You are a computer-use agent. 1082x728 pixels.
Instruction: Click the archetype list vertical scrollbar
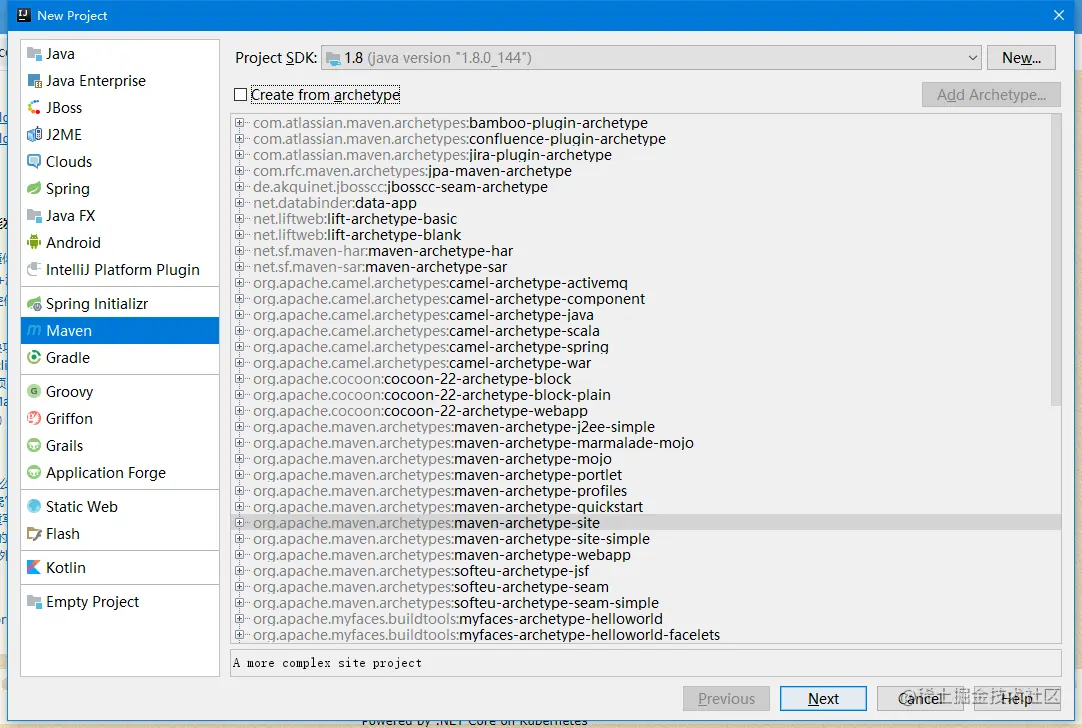[x=1055, y=261]
